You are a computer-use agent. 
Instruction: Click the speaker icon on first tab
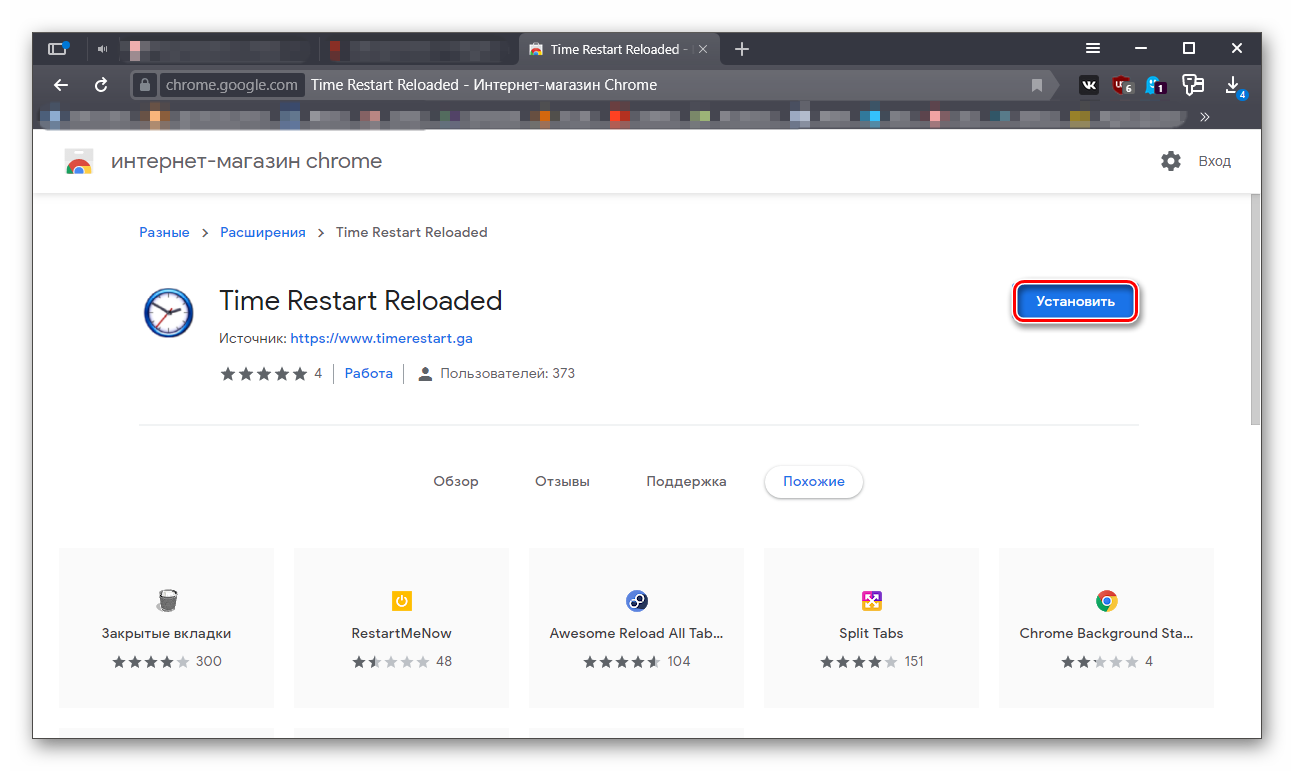tap(103, 48)
